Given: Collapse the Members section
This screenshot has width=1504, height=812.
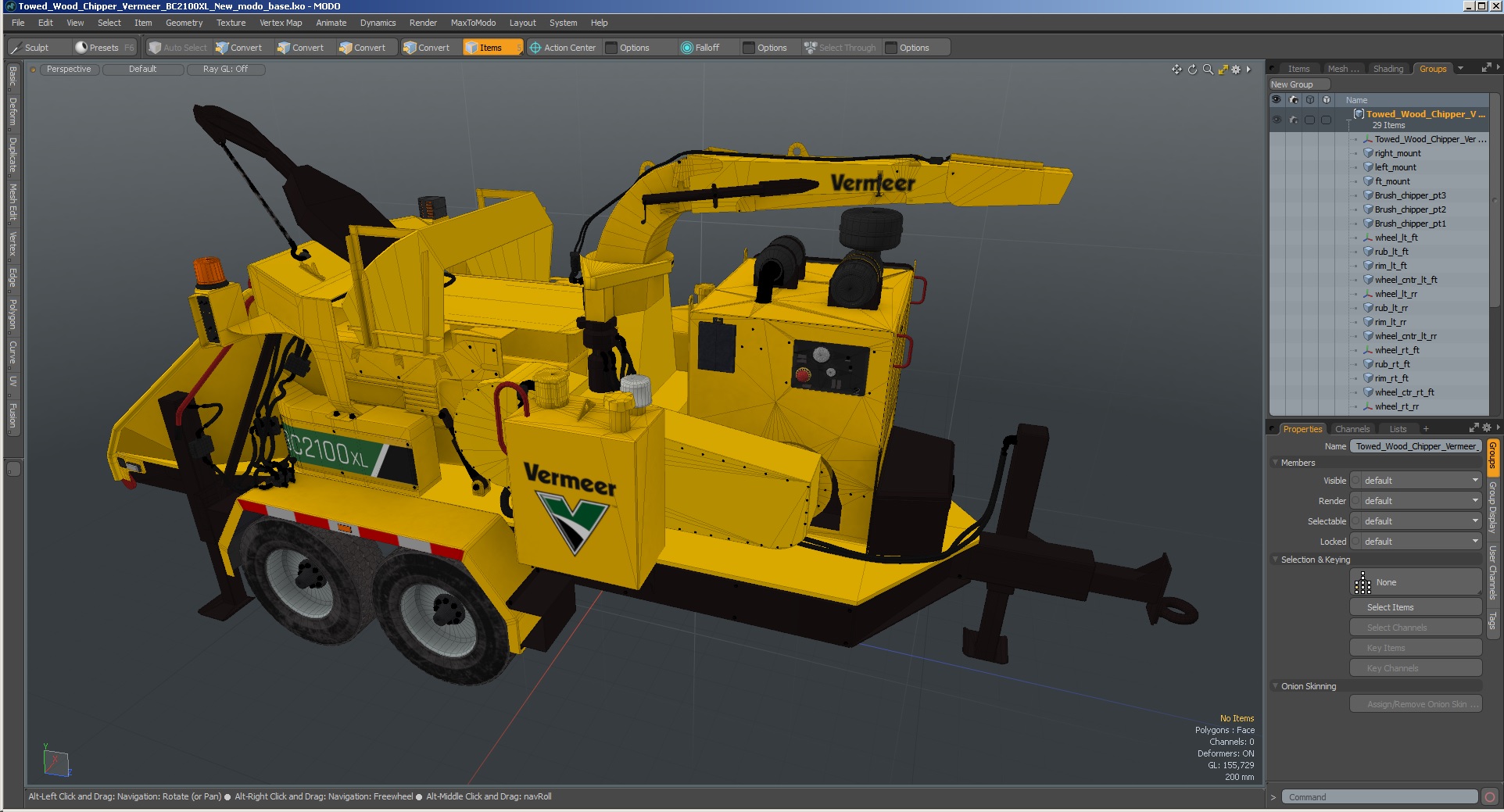Looking at the screenshot, I should pos(1275,463).
